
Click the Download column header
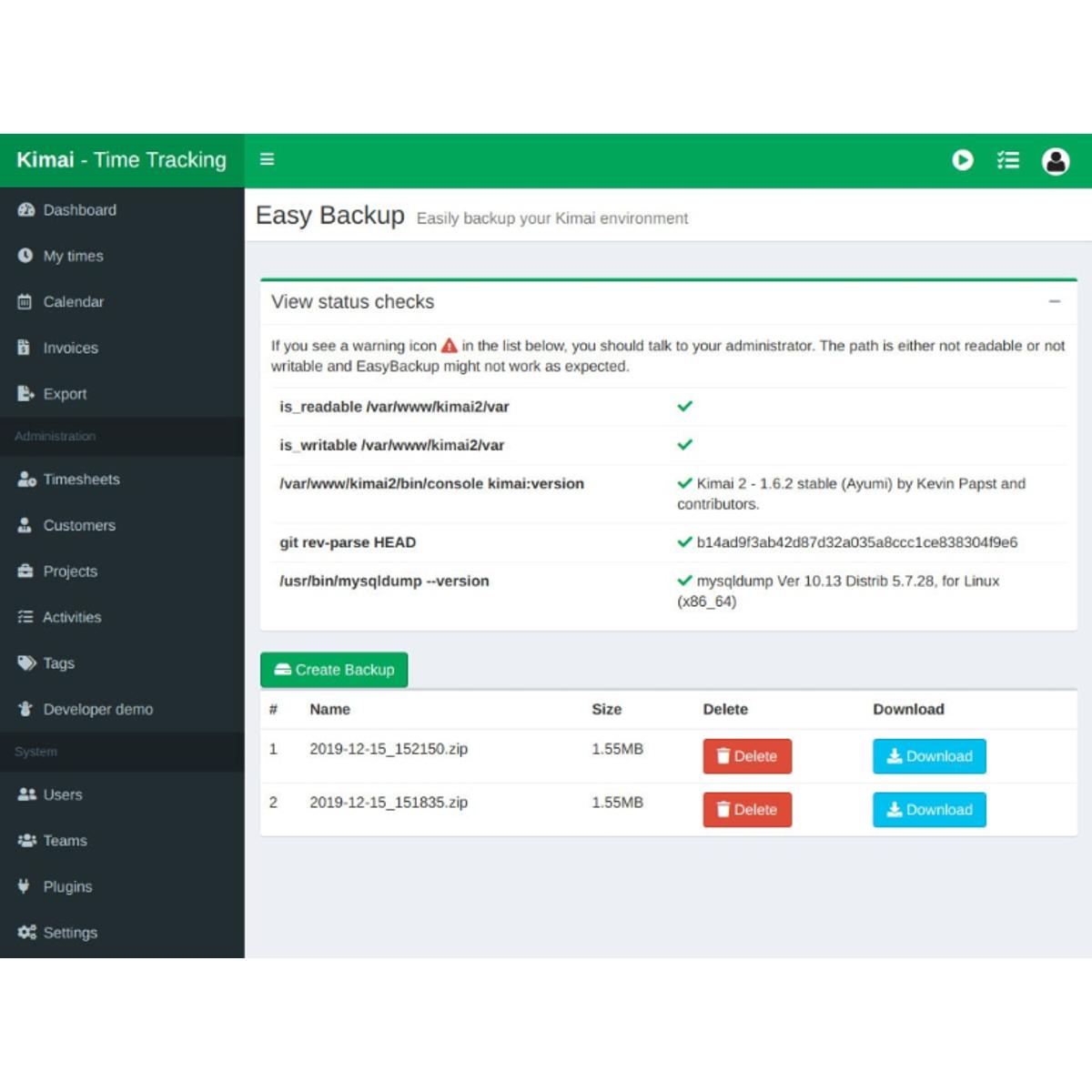pyautogui.click(x=908, y=709)
